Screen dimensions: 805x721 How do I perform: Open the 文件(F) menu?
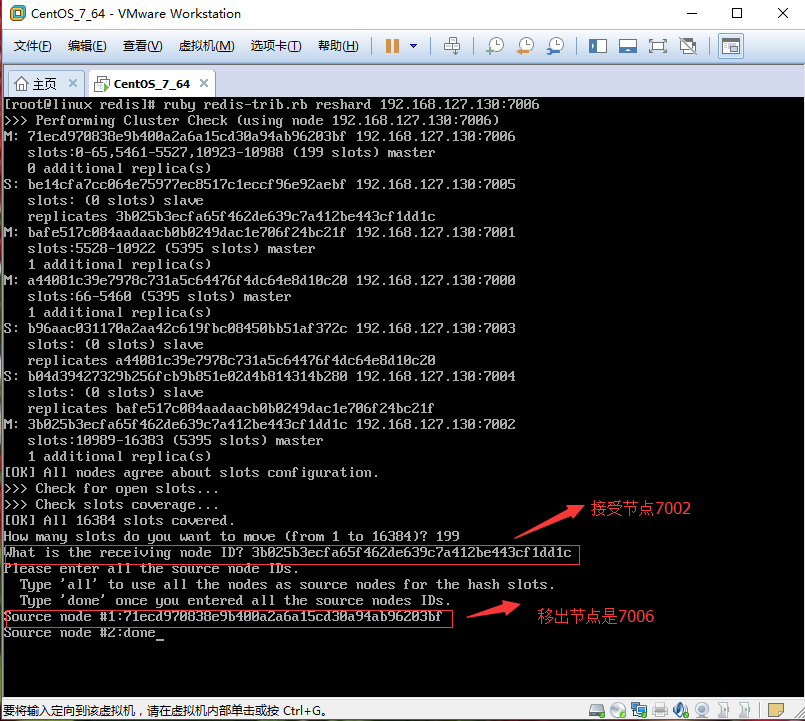(x=32, y=46)
